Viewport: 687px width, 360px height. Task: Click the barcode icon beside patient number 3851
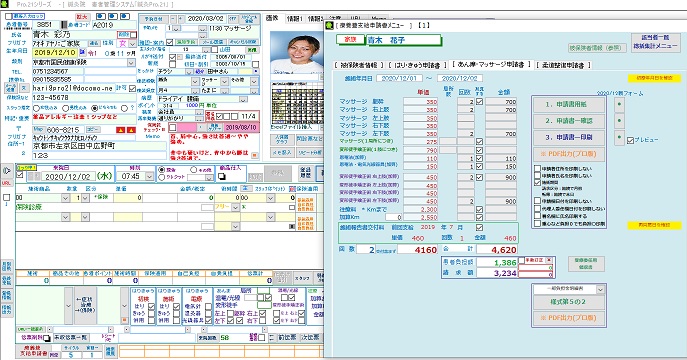pyautogui.click(x=64, y=25)
